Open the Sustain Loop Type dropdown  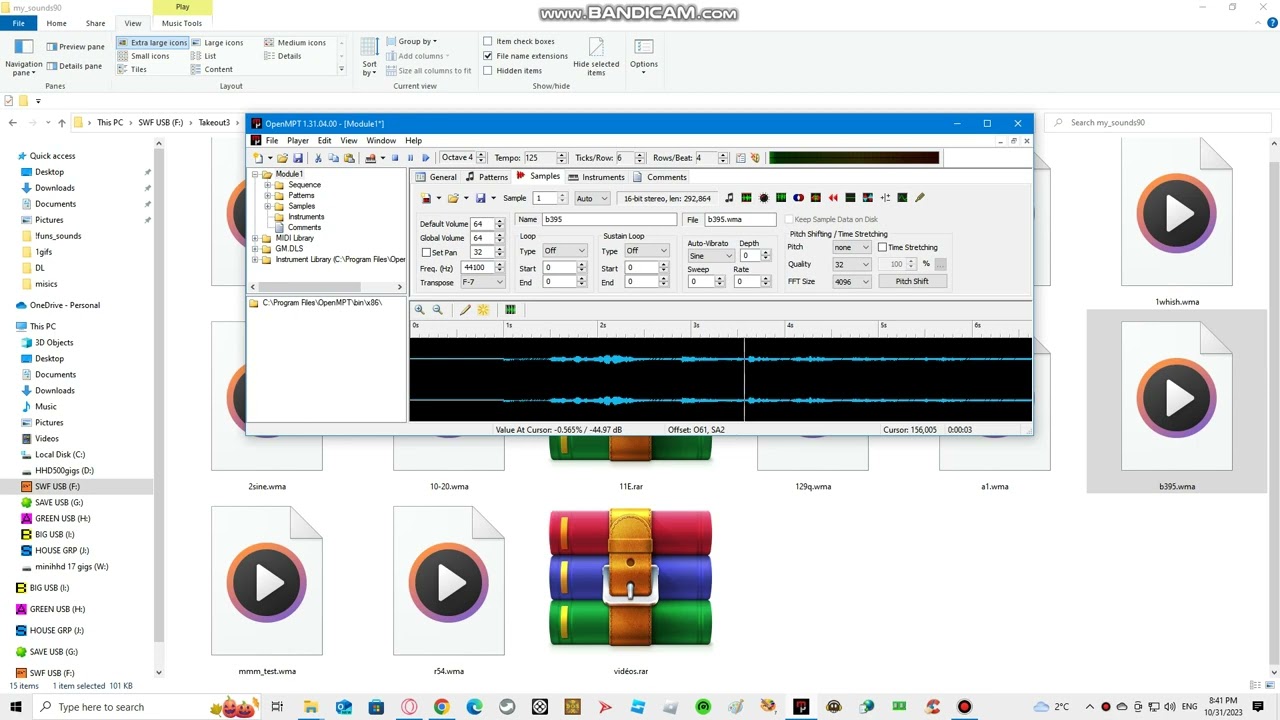(x=646, y=251)
